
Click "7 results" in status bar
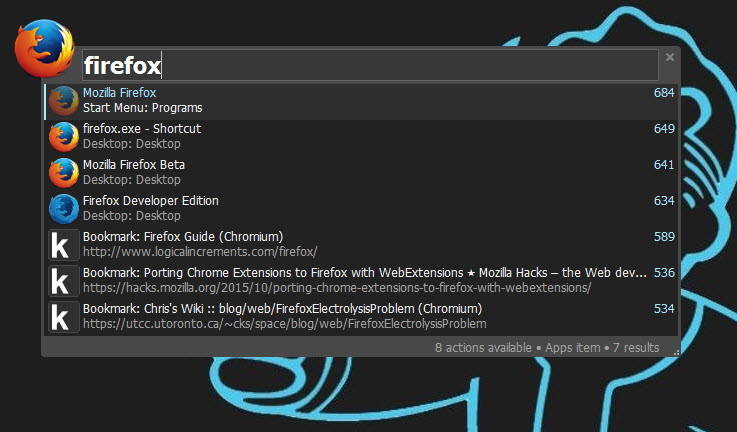coord(636,348)
